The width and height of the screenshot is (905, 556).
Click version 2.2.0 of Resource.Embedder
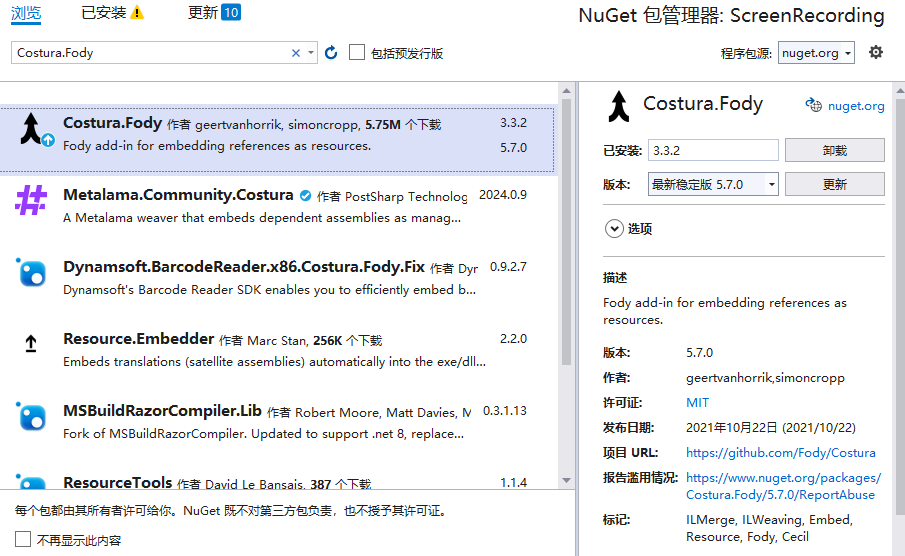click(x=513, y=339)
